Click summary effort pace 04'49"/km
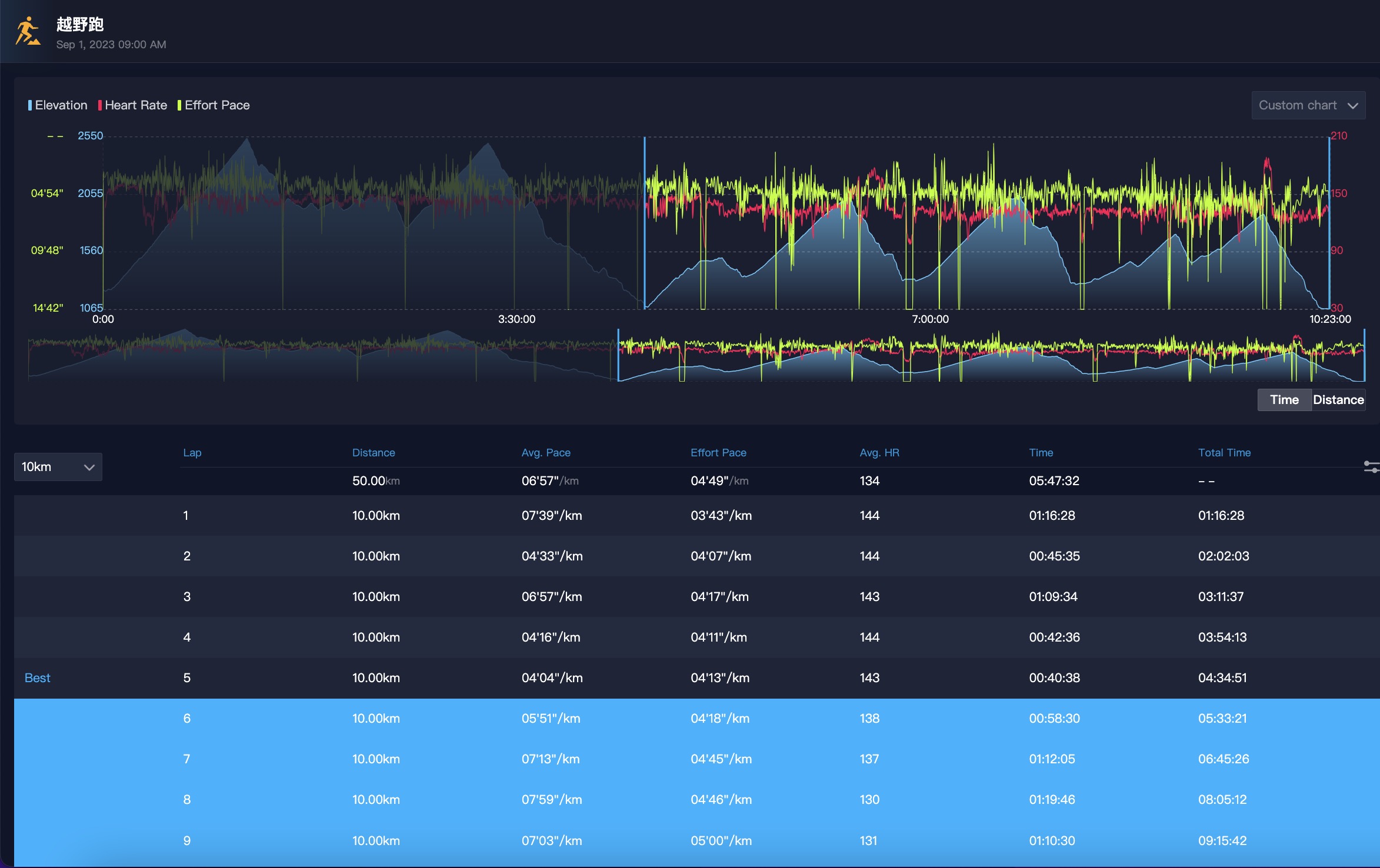Screen dimensions: 1380x868 [x=719, y=481]
